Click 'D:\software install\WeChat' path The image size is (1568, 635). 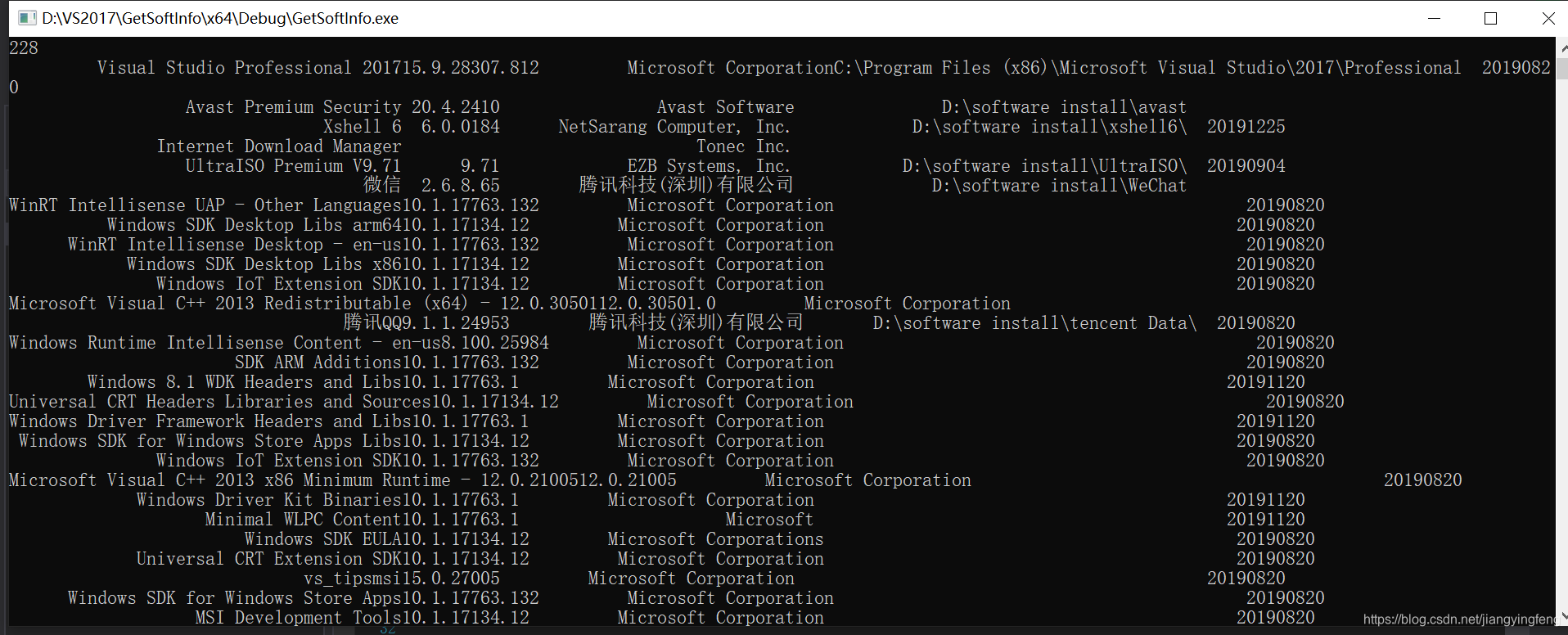1059,185
